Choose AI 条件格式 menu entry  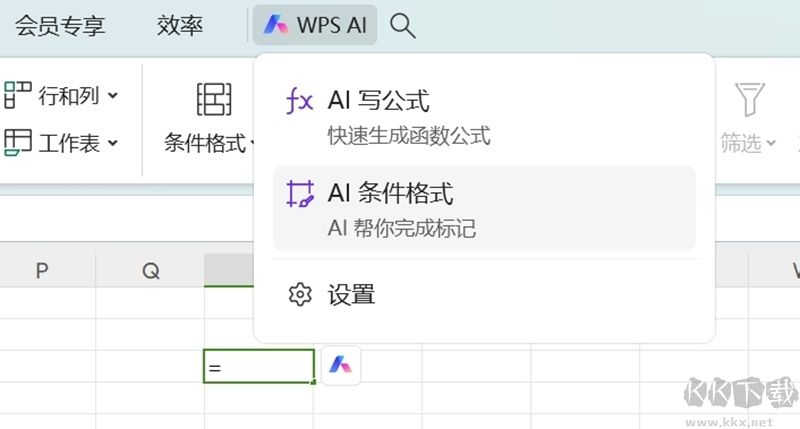coord(484,209)
